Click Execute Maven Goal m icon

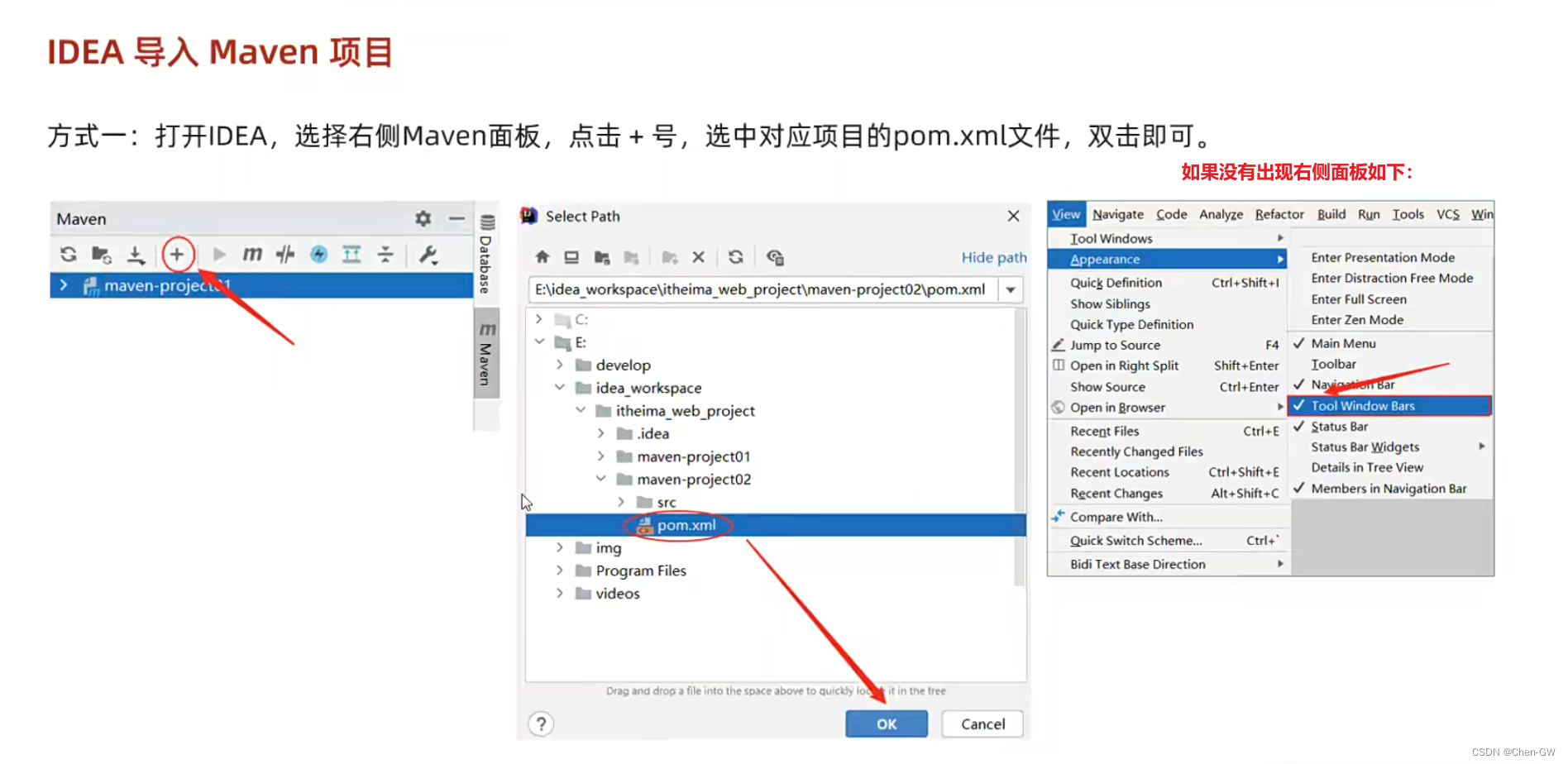coord(252,255)
